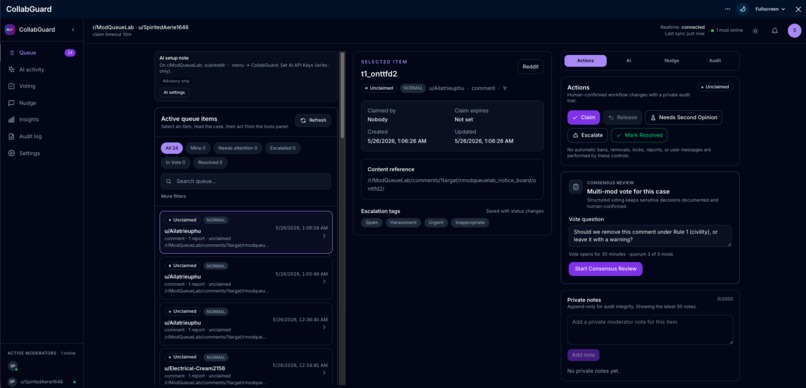Select the Escalated 0 filter chip
806x388 pixels.
click(x=283, y=148)
